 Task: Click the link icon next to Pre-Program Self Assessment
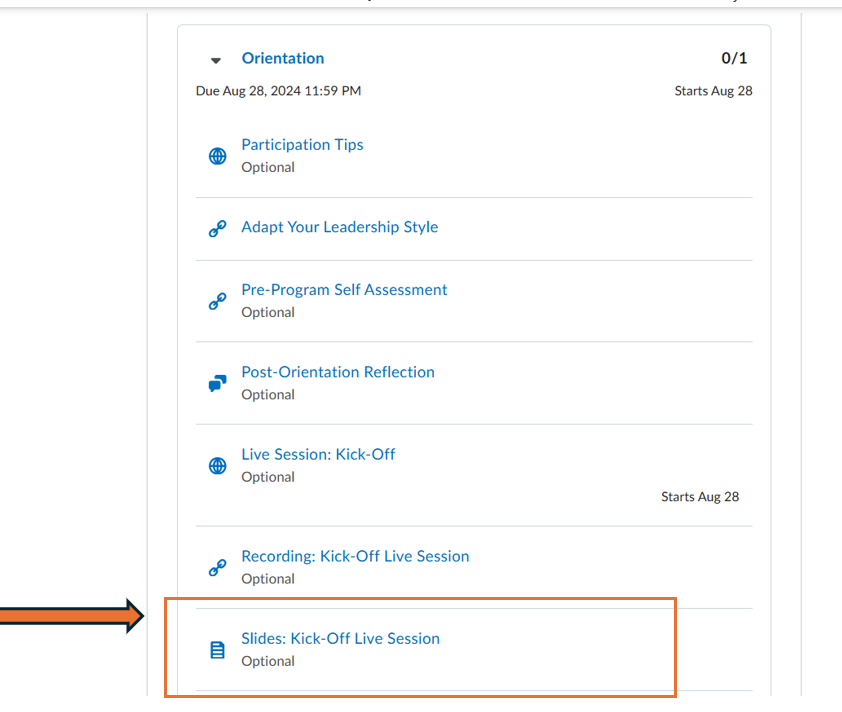coord(217,301)
